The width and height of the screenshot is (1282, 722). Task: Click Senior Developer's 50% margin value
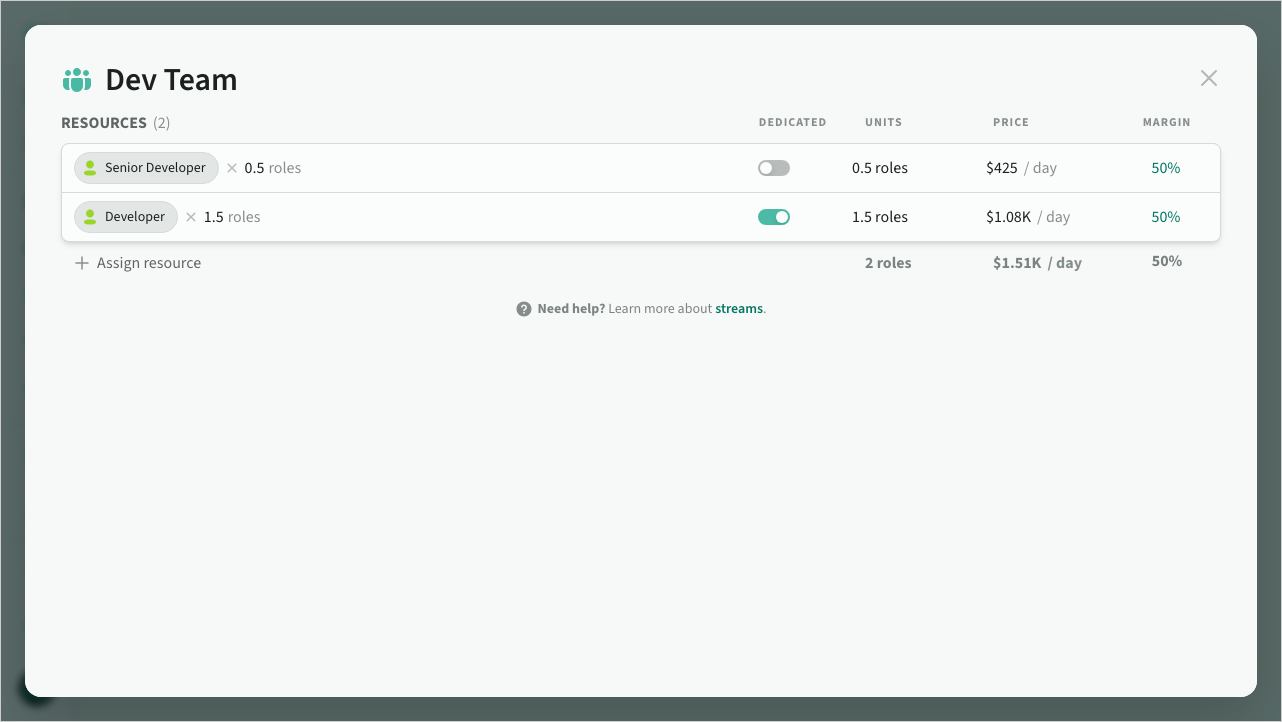click(x=1165, y=168)
